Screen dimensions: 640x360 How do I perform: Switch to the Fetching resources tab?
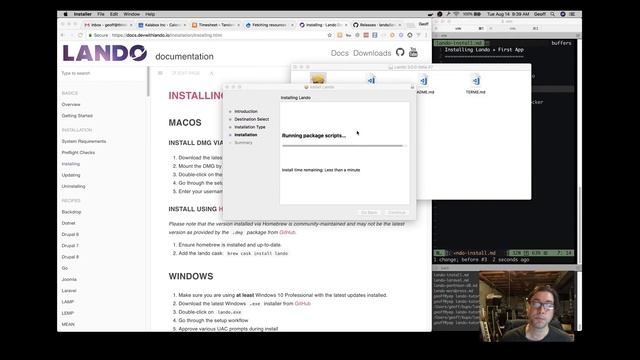[x=269, y=25]
